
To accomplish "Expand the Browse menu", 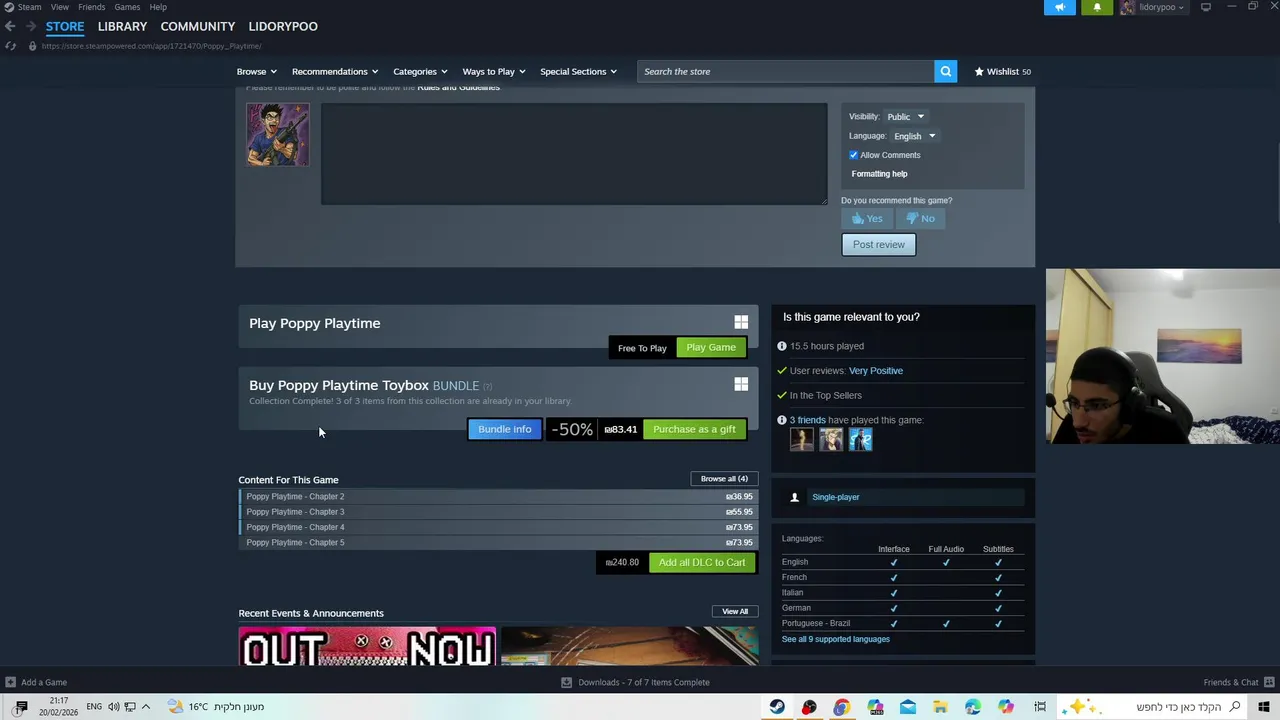I will coord(257,71).
